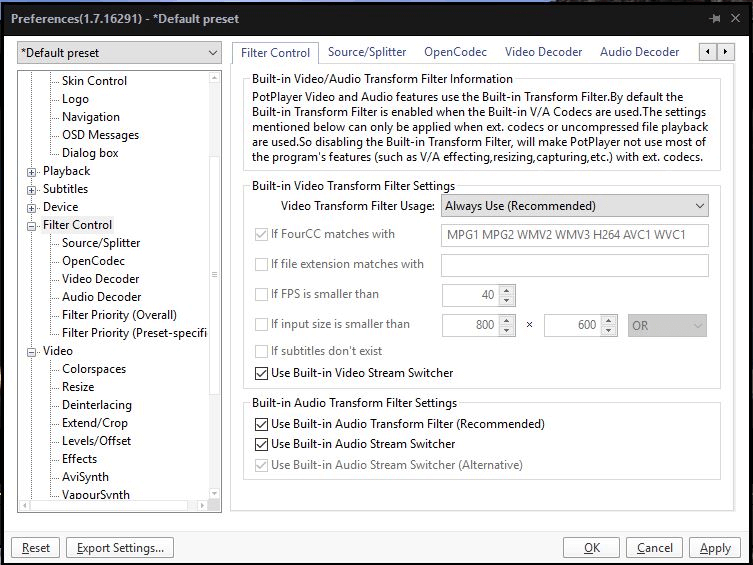753x565 pixels.
Task: Increase the input height 600 stepper
Action: pyautogui.click(x=609, y=320)
